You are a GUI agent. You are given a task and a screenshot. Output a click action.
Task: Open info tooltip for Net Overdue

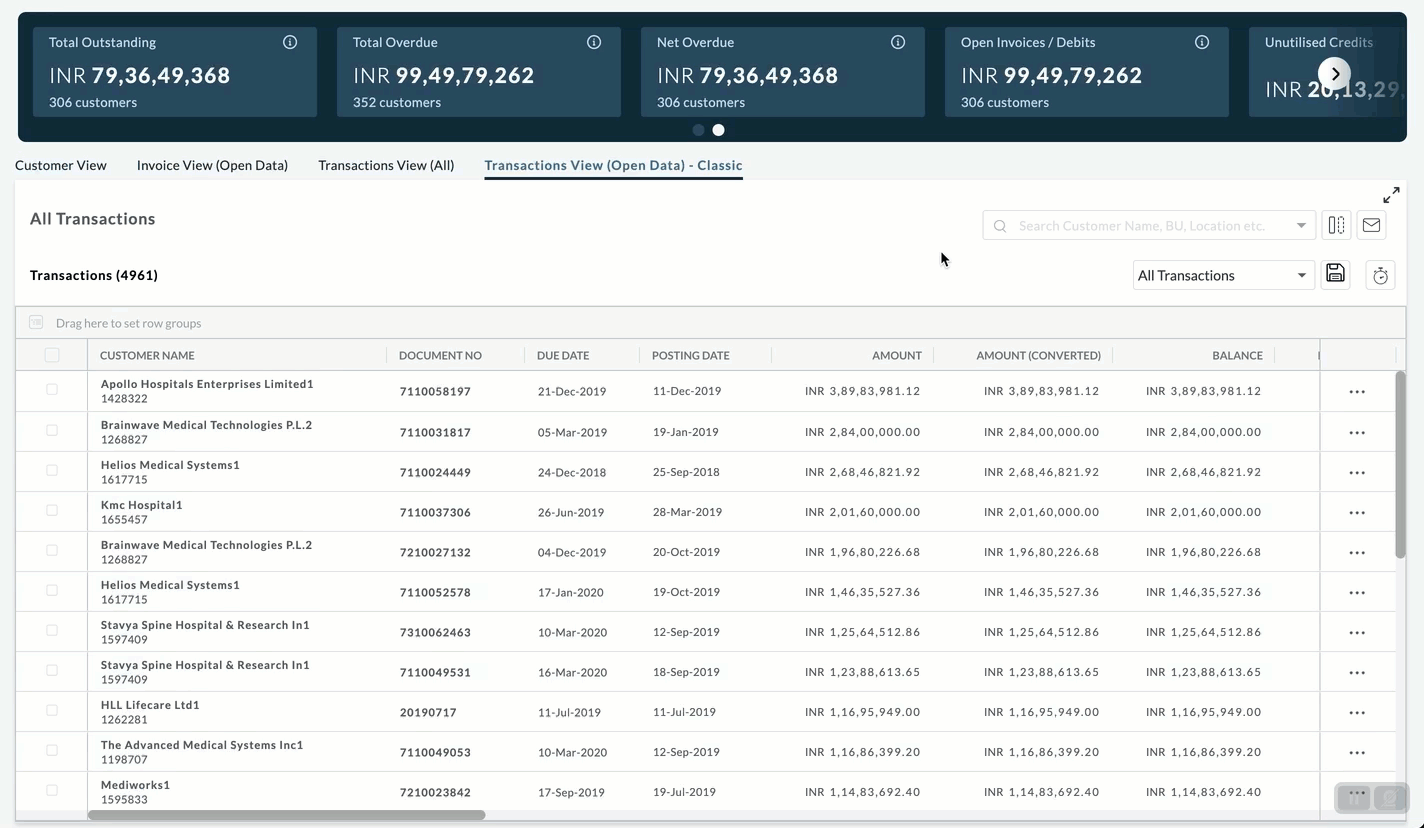click(x=898, y=42)
